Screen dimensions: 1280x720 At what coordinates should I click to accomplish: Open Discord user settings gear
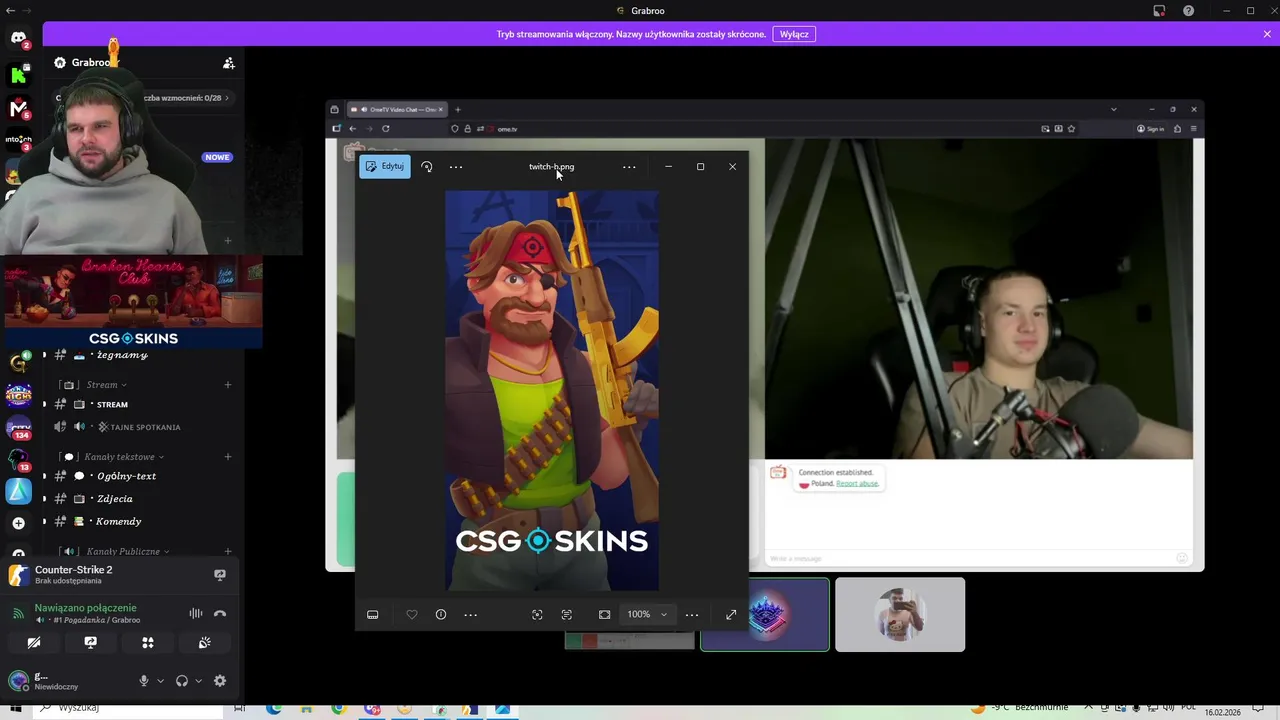tap(220, 681)
